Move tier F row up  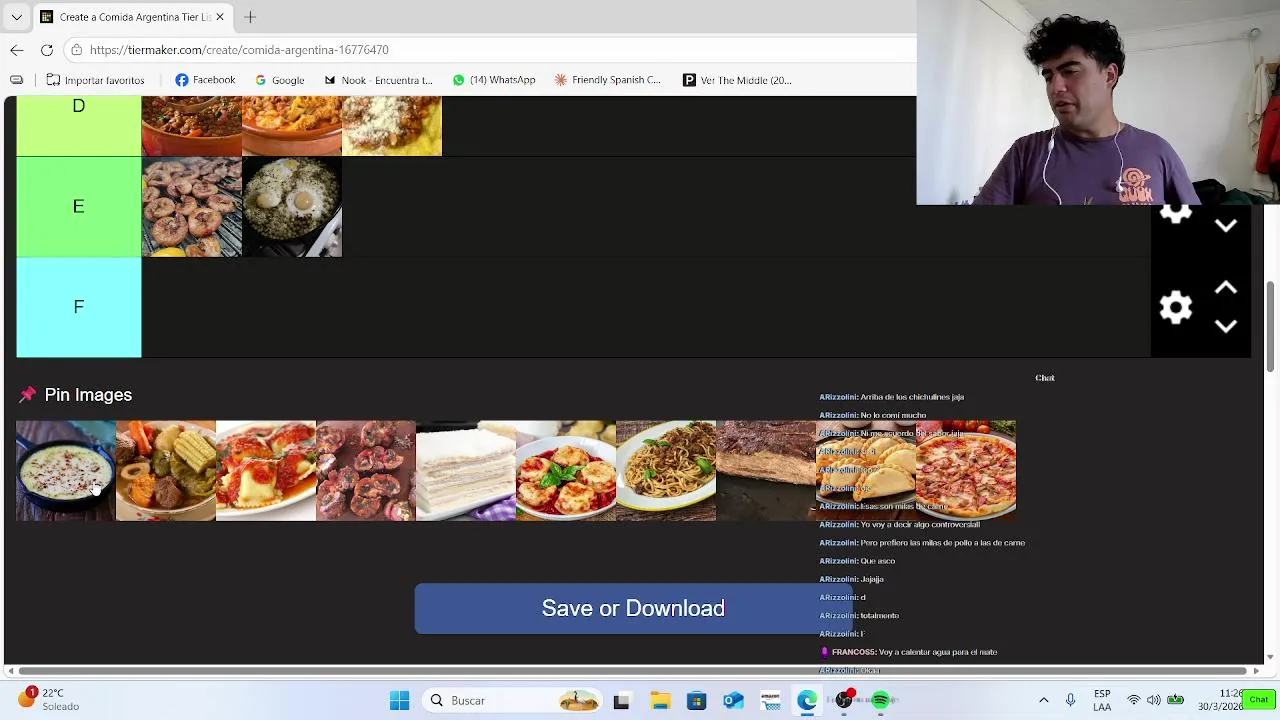tap(1226, 289)
